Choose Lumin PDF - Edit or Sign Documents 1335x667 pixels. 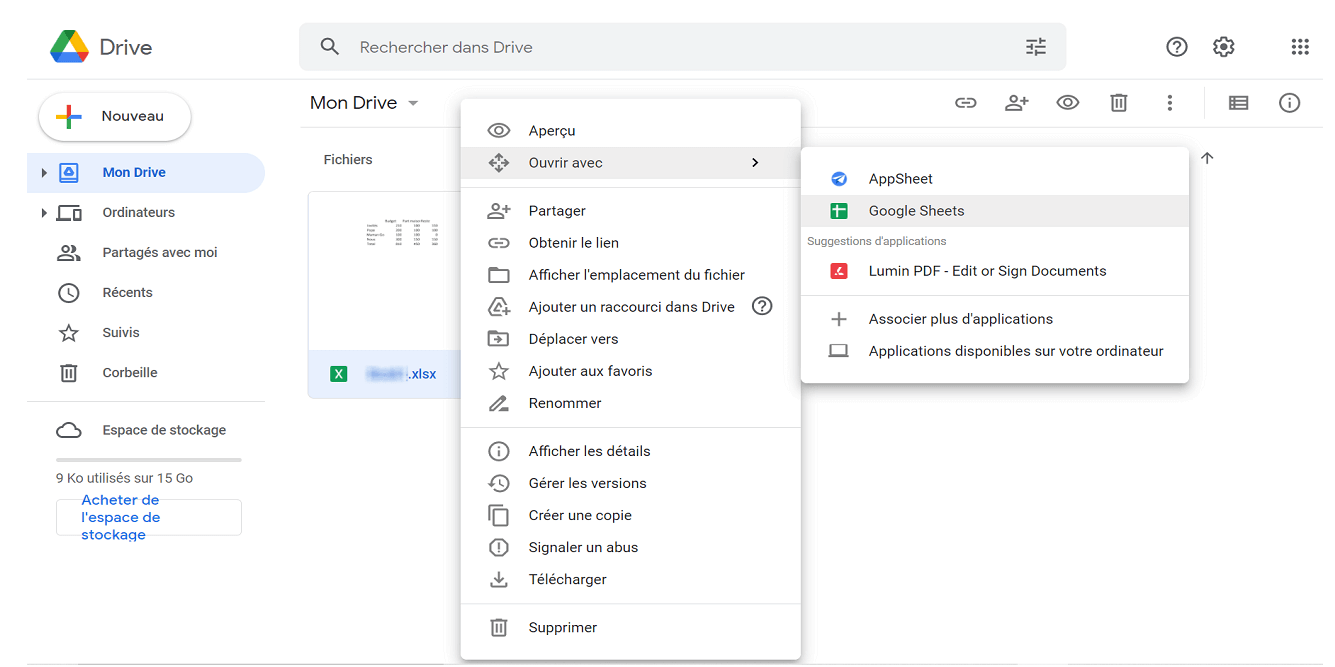[995, 271]
